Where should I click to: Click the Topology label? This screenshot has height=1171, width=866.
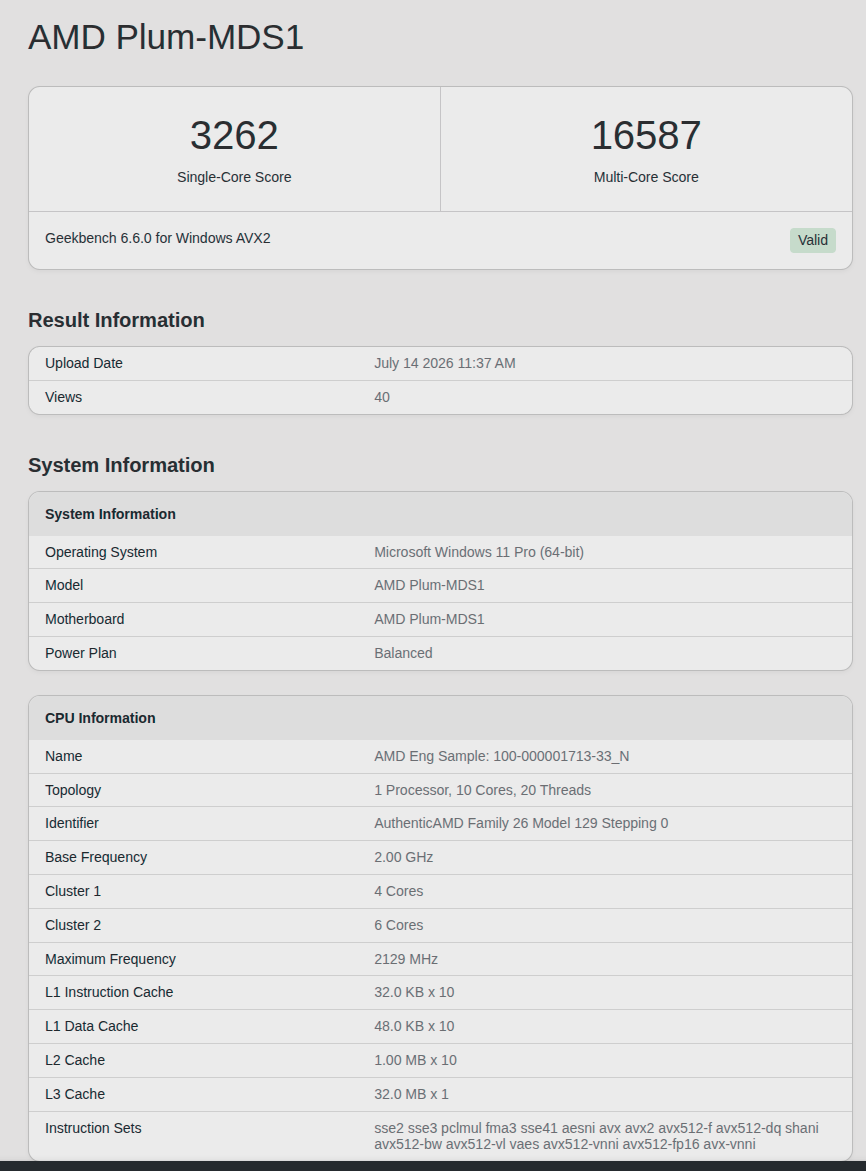[72, 790]
